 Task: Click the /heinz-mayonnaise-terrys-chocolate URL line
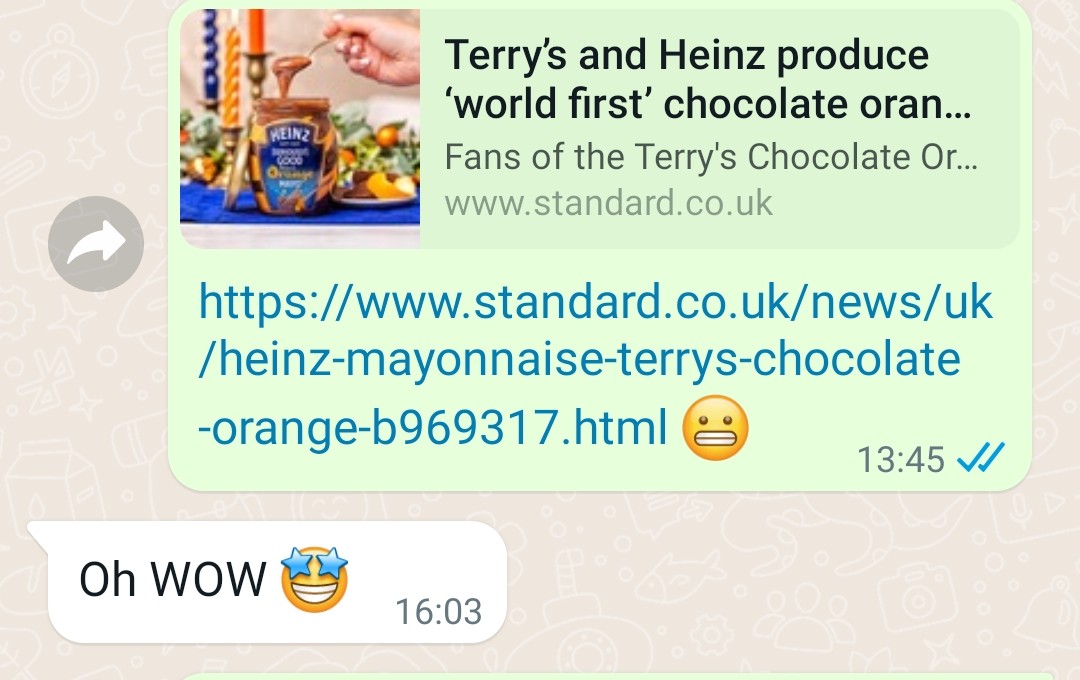(579, 360)
